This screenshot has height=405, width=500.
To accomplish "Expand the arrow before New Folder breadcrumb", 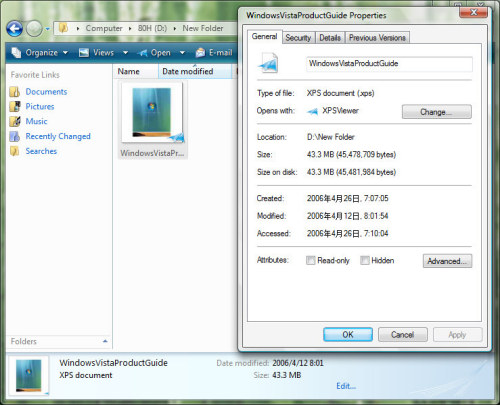I will [x=175, y=29].
